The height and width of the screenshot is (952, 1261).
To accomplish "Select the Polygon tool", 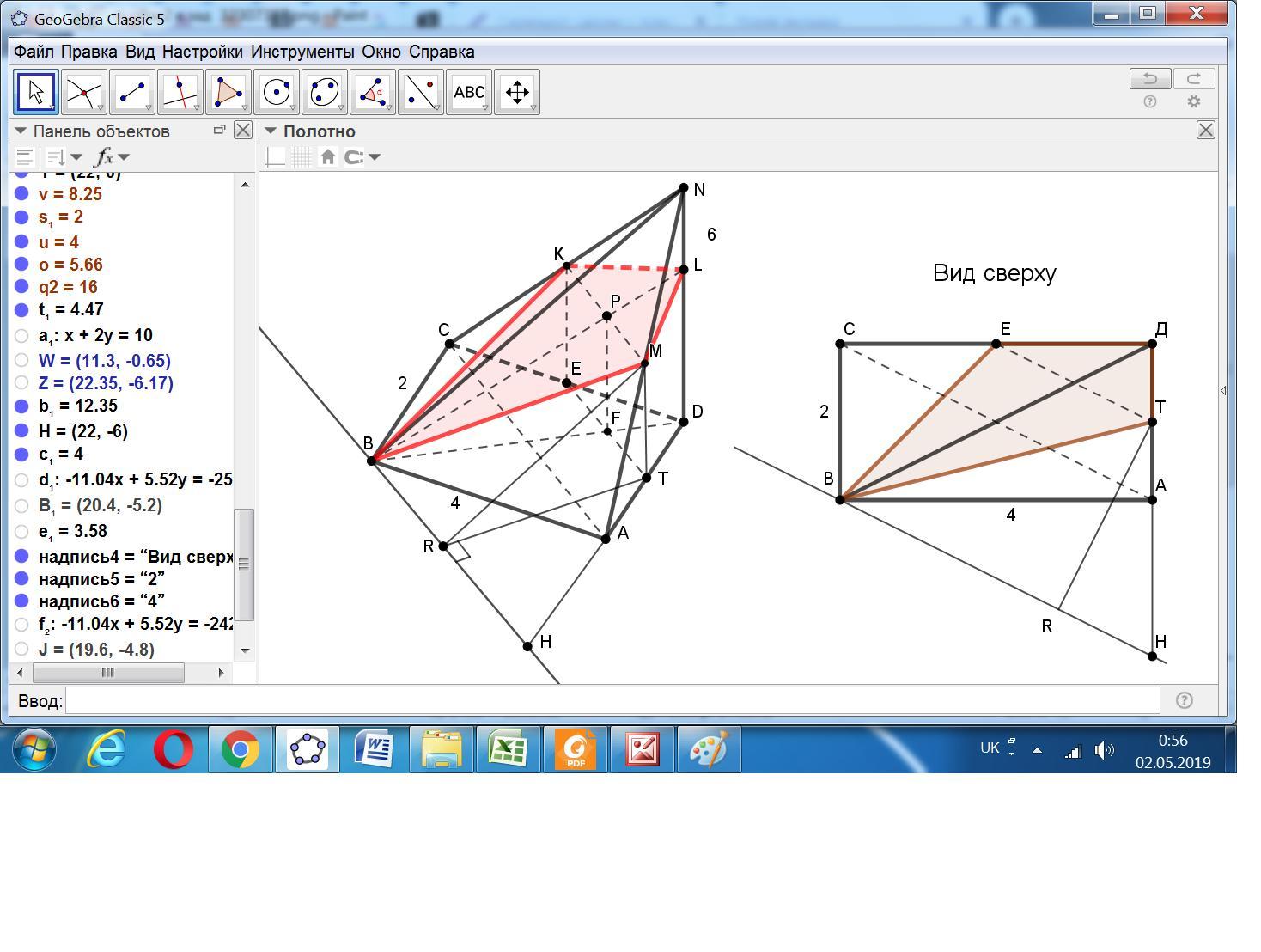I will [x=228, y=92].
